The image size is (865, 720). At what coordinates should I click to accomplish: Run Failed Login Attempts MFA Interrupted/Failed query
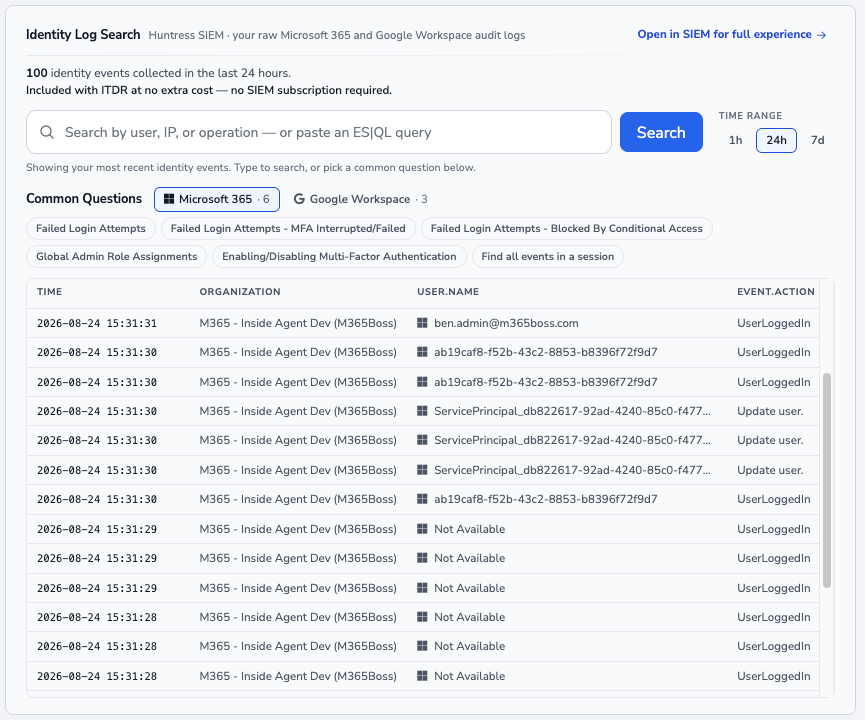coord(288,228)
